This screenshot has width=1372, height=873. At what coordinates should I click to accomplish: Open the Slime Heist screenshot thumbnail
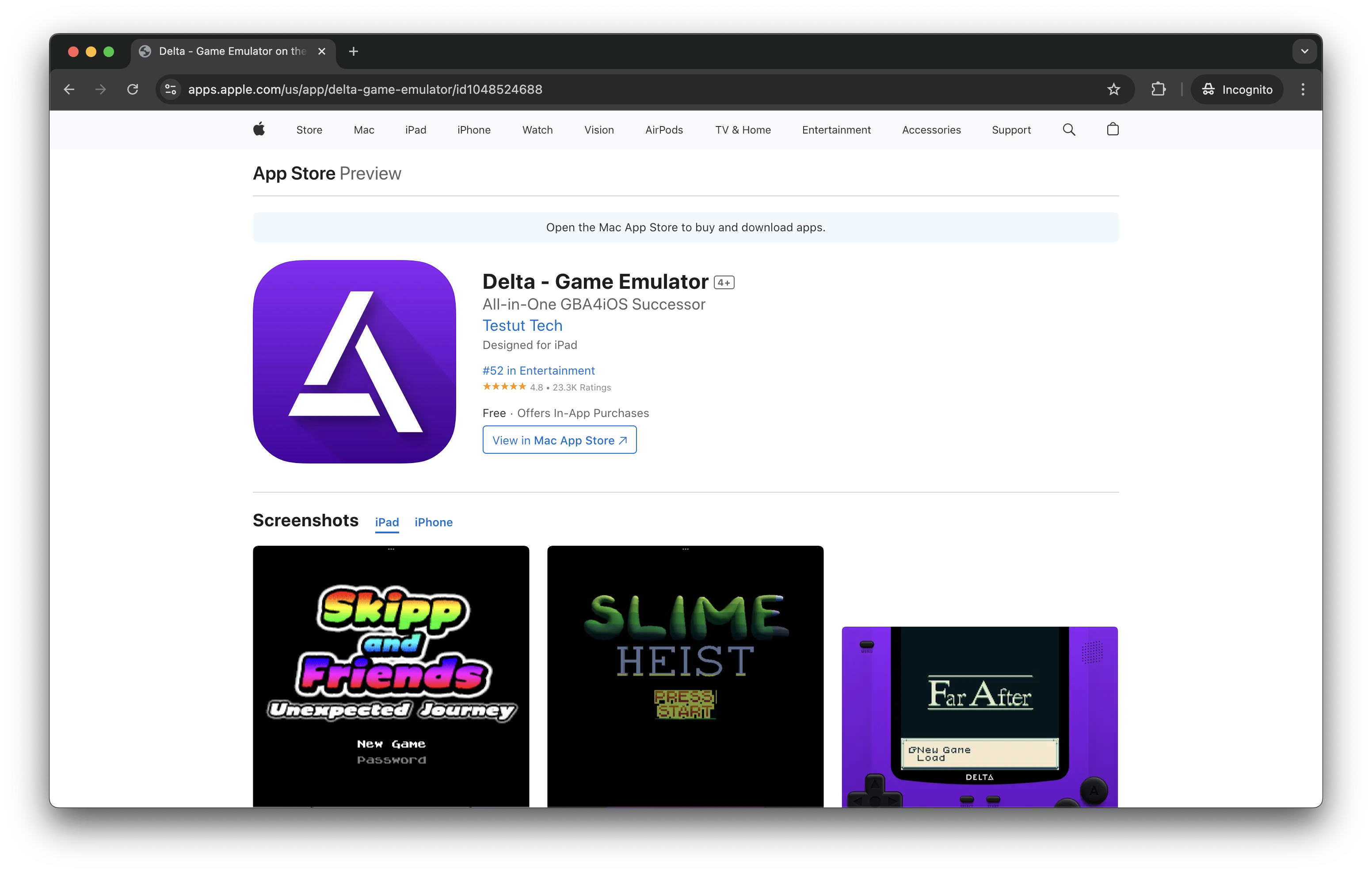[685, 676]
